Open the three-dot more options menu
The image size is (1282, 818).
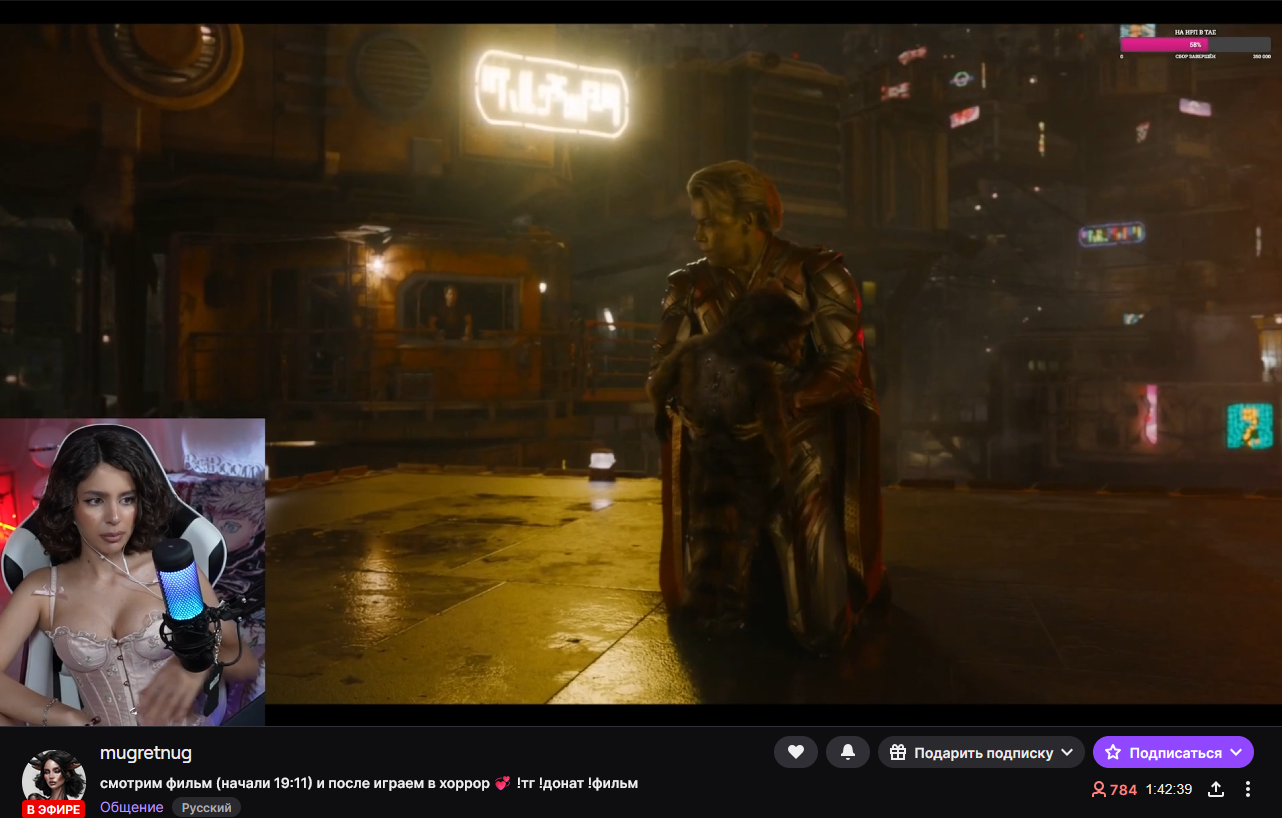tap(1248, 789)
